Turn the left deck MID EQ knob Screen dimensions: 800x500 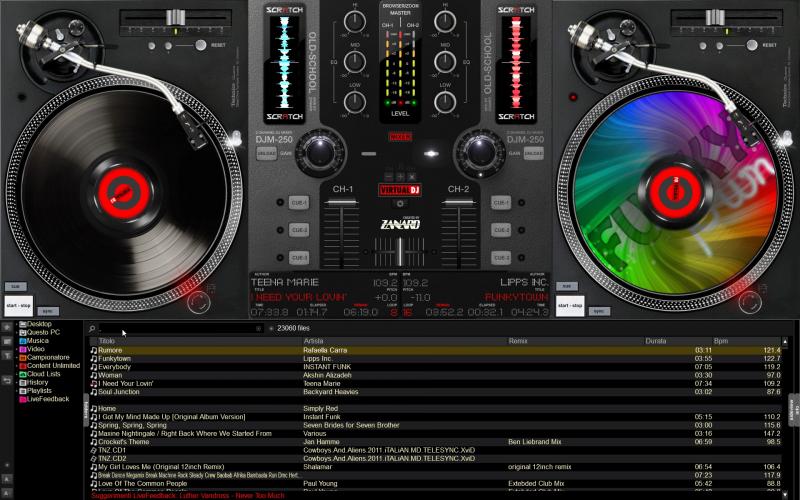(355, 62)
